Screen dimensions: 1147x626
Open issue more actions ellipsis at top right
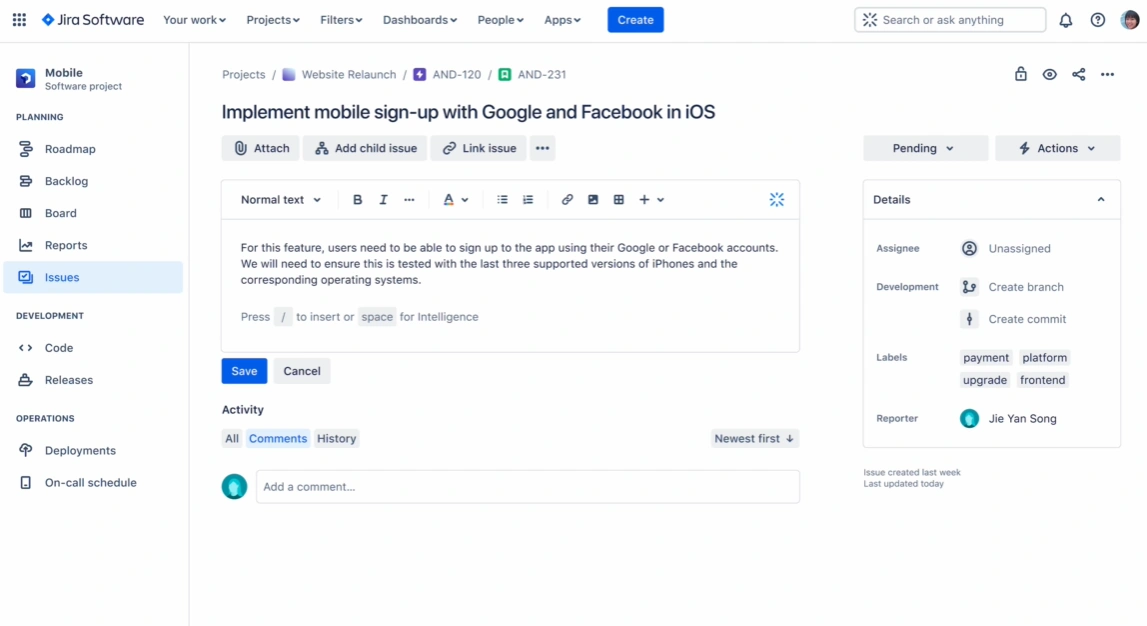click(x=1107, y=75)
